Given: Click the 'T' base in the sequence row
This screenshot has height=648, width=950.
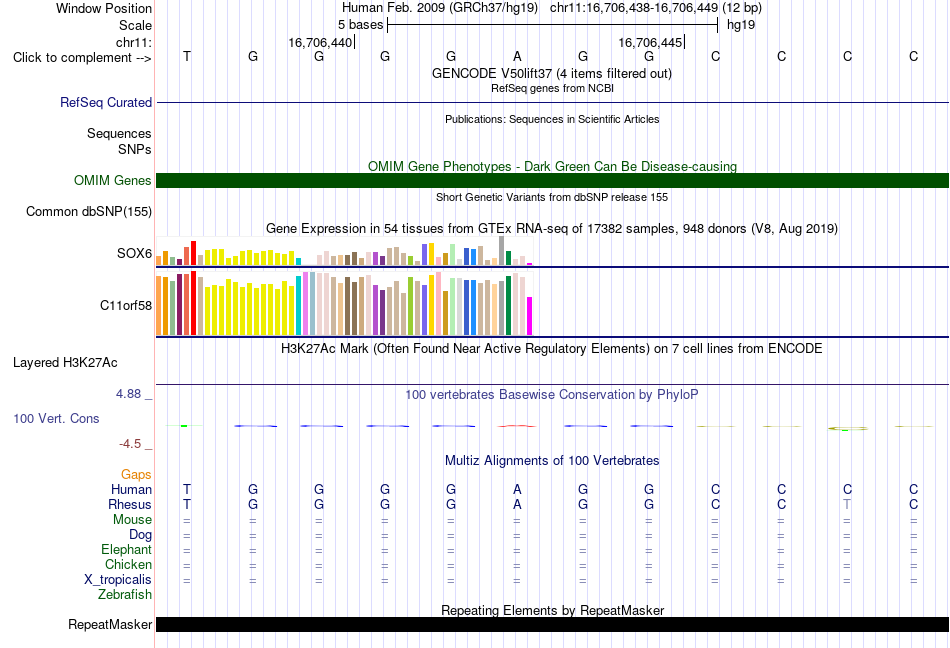Looking at the screenshot, I should tap(187, 56).
